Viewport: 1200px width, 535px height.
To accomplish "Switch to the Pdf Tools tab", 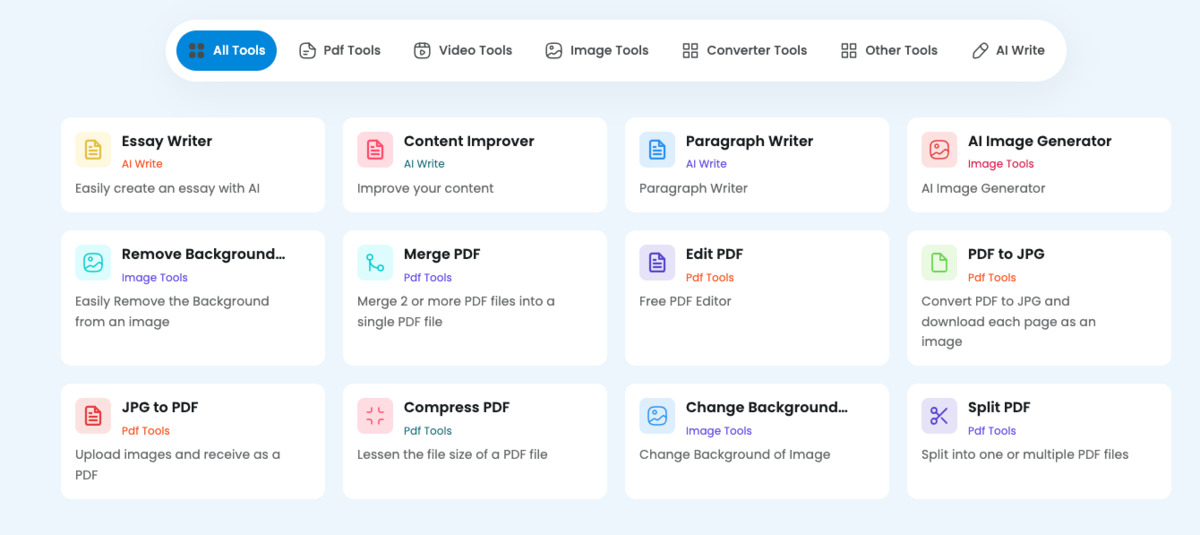I will pyautogui.click(x=340, y=50).
